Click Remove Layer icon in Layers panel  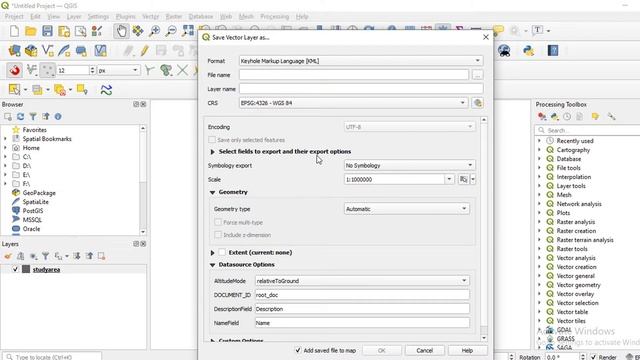[101, 256]
